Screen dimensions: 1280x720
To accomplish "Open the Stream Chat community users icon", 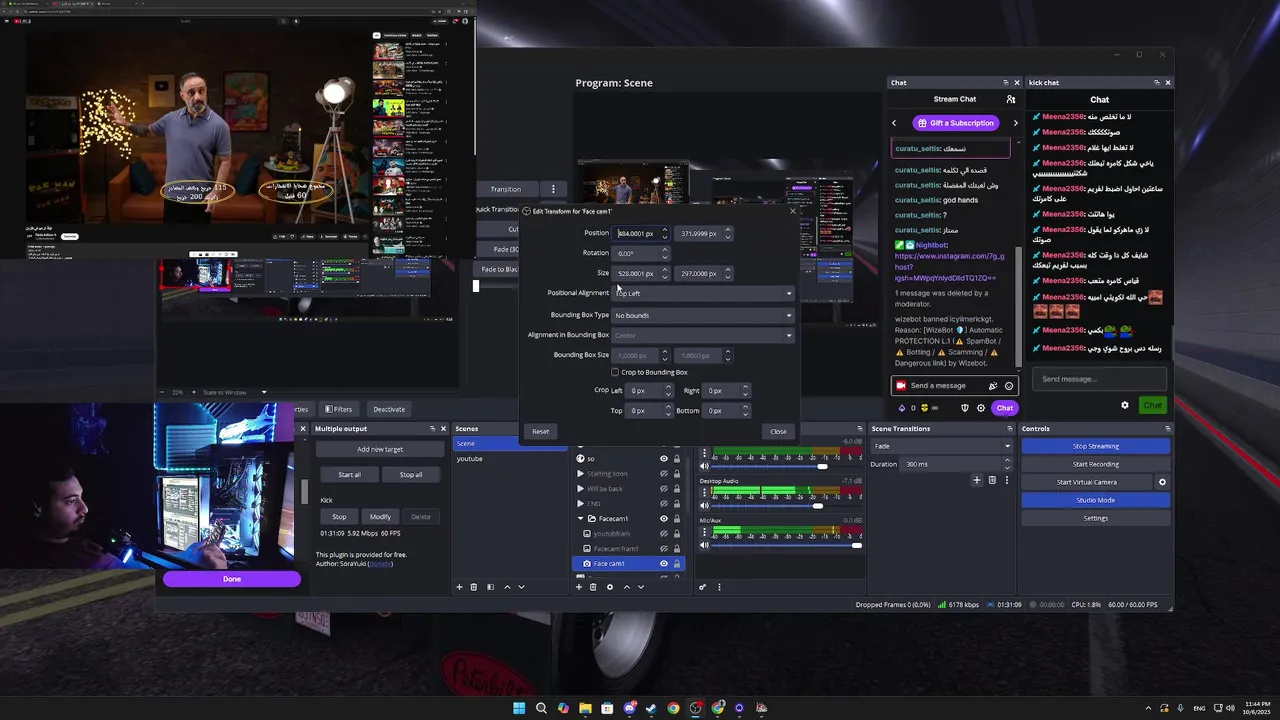I will click(x=1010, y=99).
